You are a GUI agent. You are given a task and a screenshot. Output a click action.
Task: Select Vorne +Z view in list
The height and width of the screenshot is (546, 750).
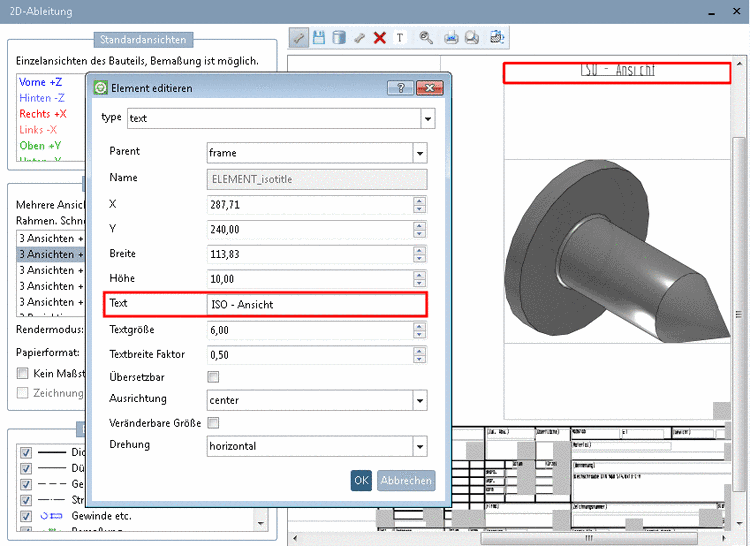41,83
